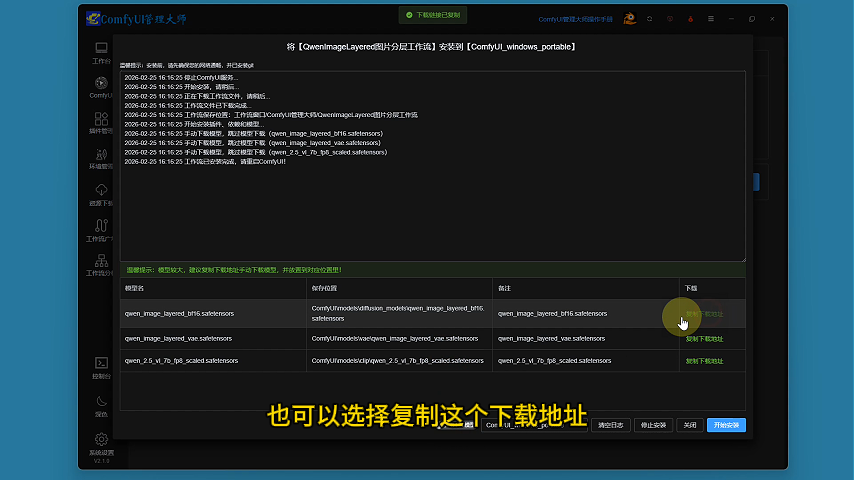Viewport: 854px width, 480px height.
Task: Open the ComfyUI environment selection dropdown
Action: click(x=534, y=425)
